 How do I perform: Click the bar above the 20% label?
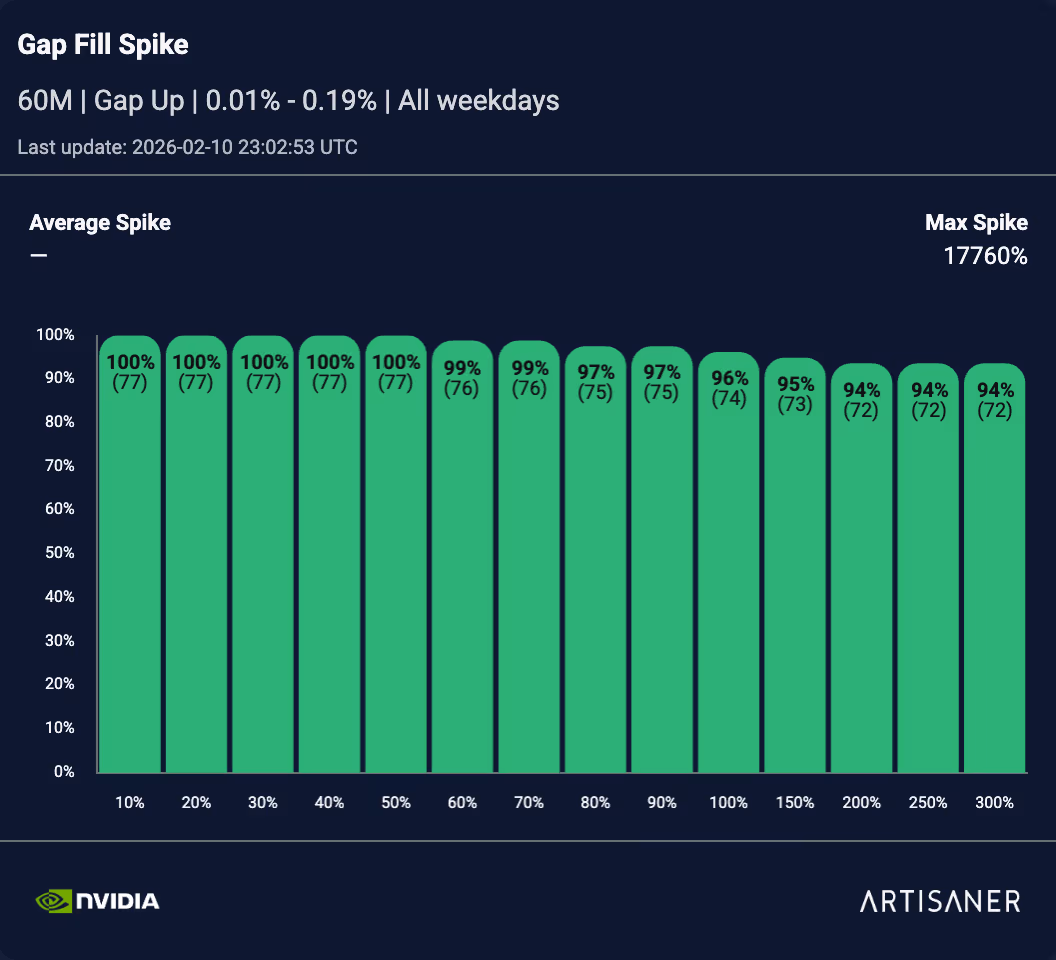(197, 554)
